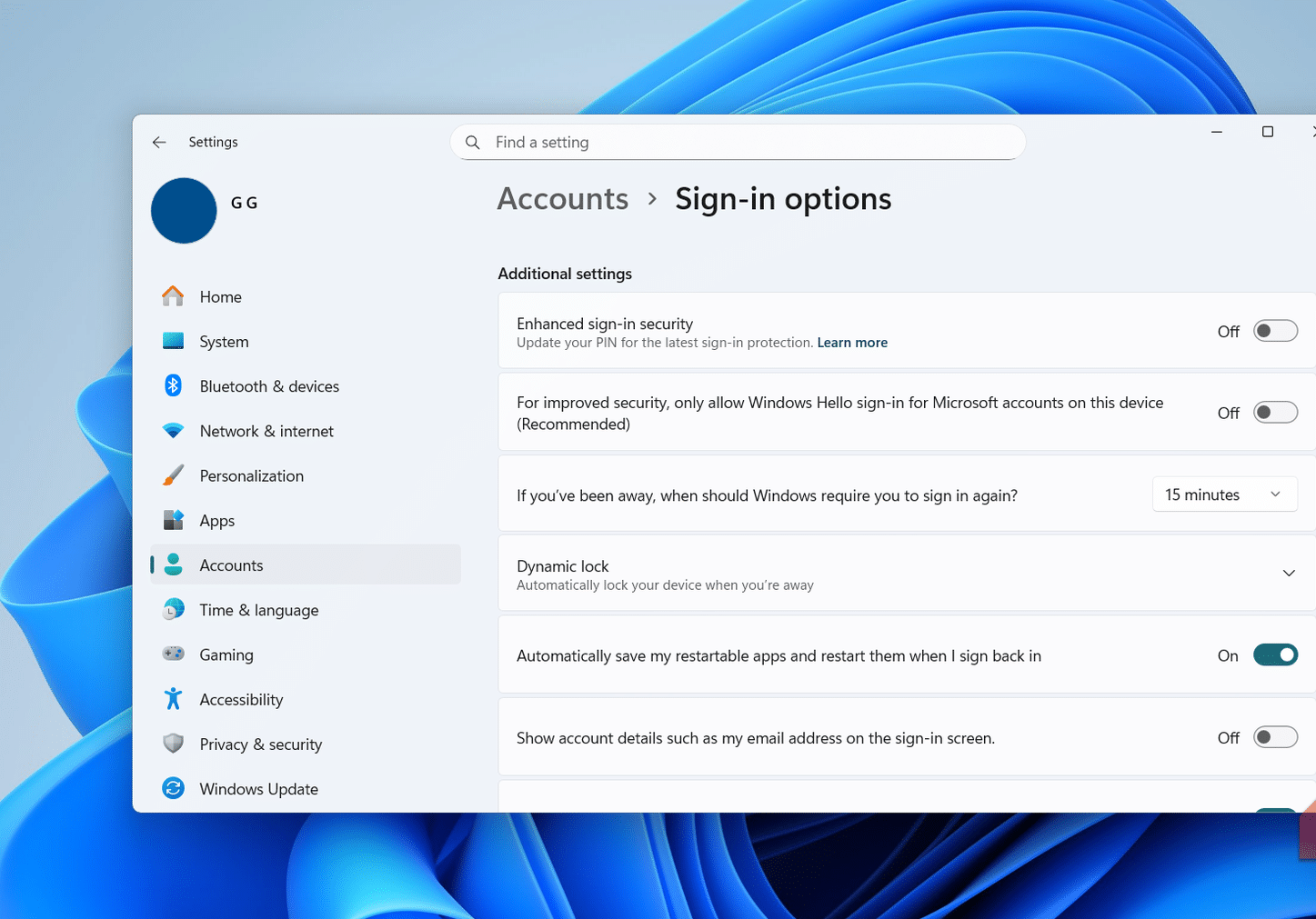Open the 15 minutes sign-in dropdown
The width and height of the screenshot is (1316, 919).
tap(1224, 494)
